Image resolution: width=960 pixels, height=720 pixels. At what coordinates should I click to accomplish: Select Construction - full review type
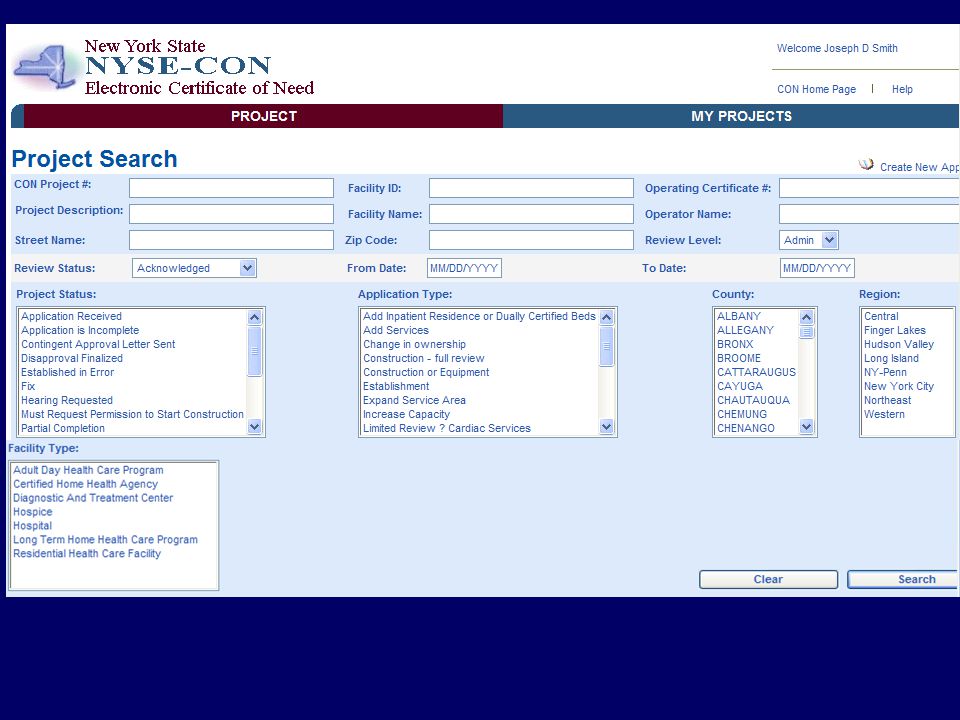point(424,359)
